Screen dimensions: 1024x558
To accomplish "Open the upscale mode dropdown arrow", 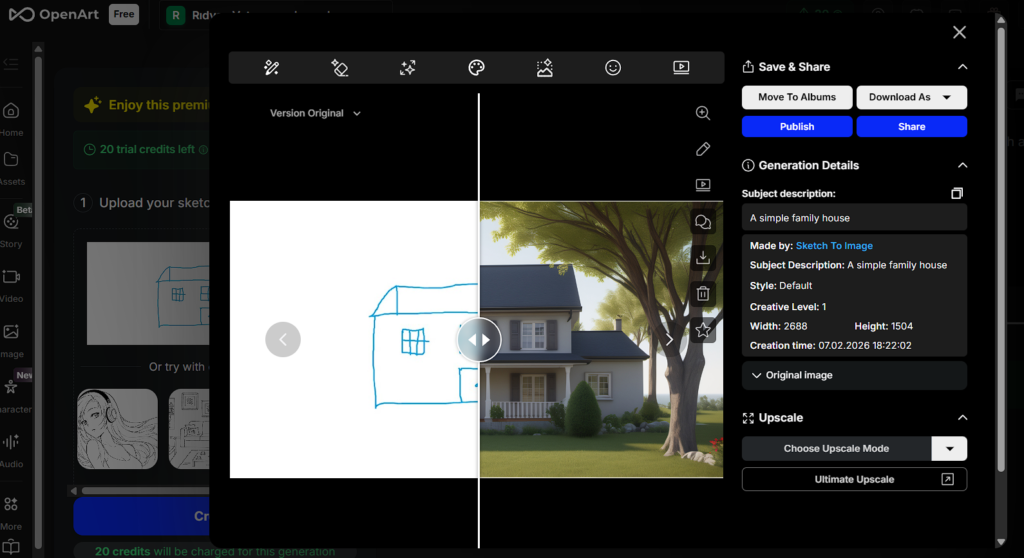I will click(x=950, y=449).
